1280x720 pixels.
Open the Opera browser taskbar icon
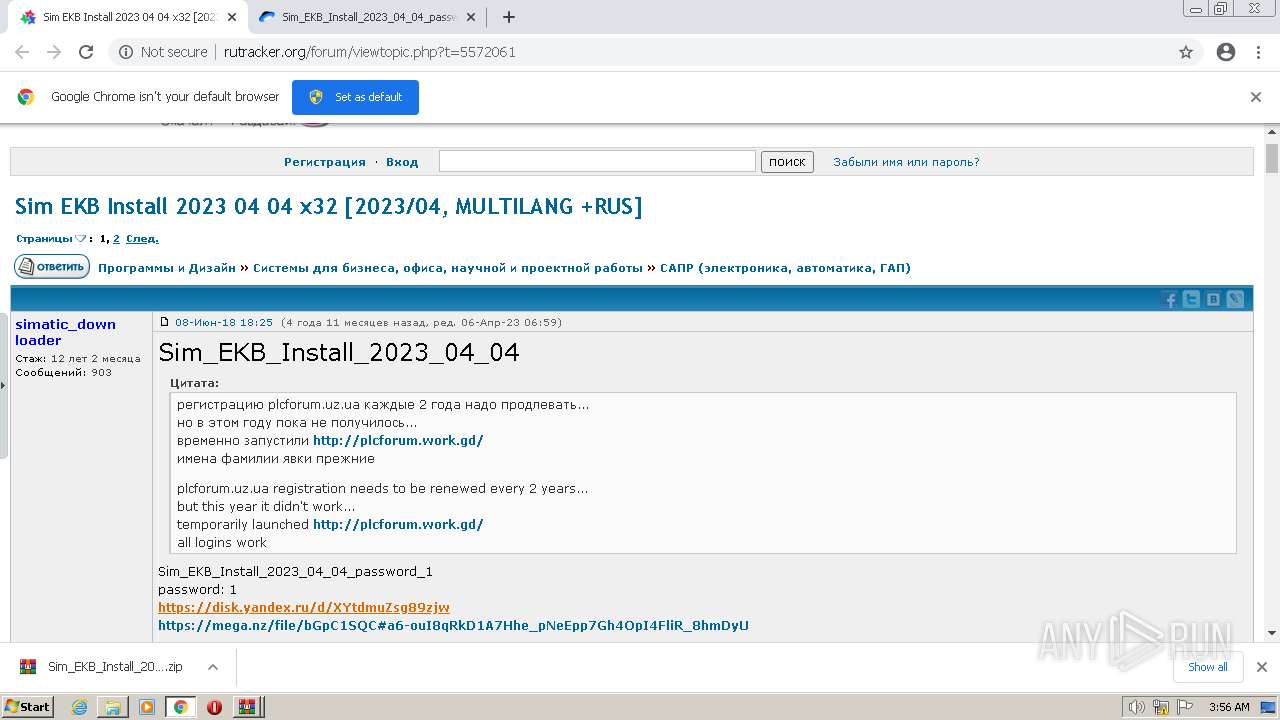pyautogui.click(x=214, y=707)
